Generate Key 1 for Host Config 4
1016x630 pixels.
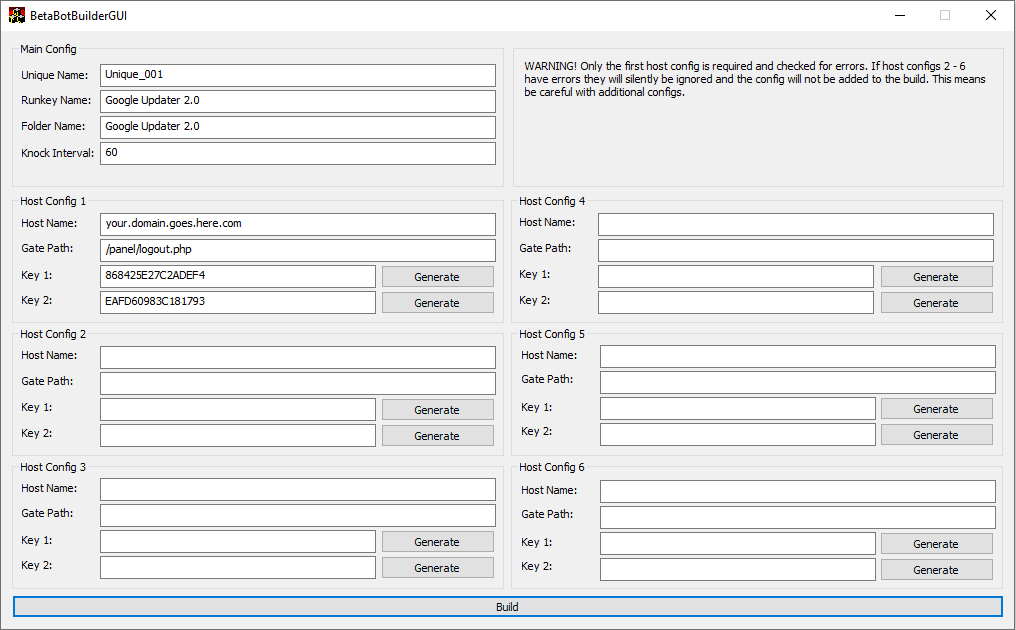pos(936,276)
